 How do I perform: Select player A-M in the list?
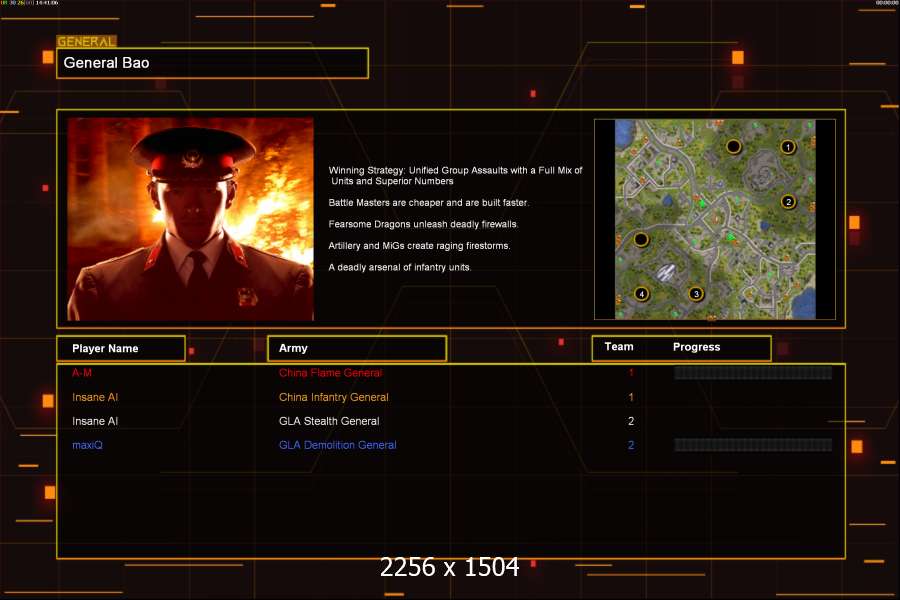tap(82, 373)
